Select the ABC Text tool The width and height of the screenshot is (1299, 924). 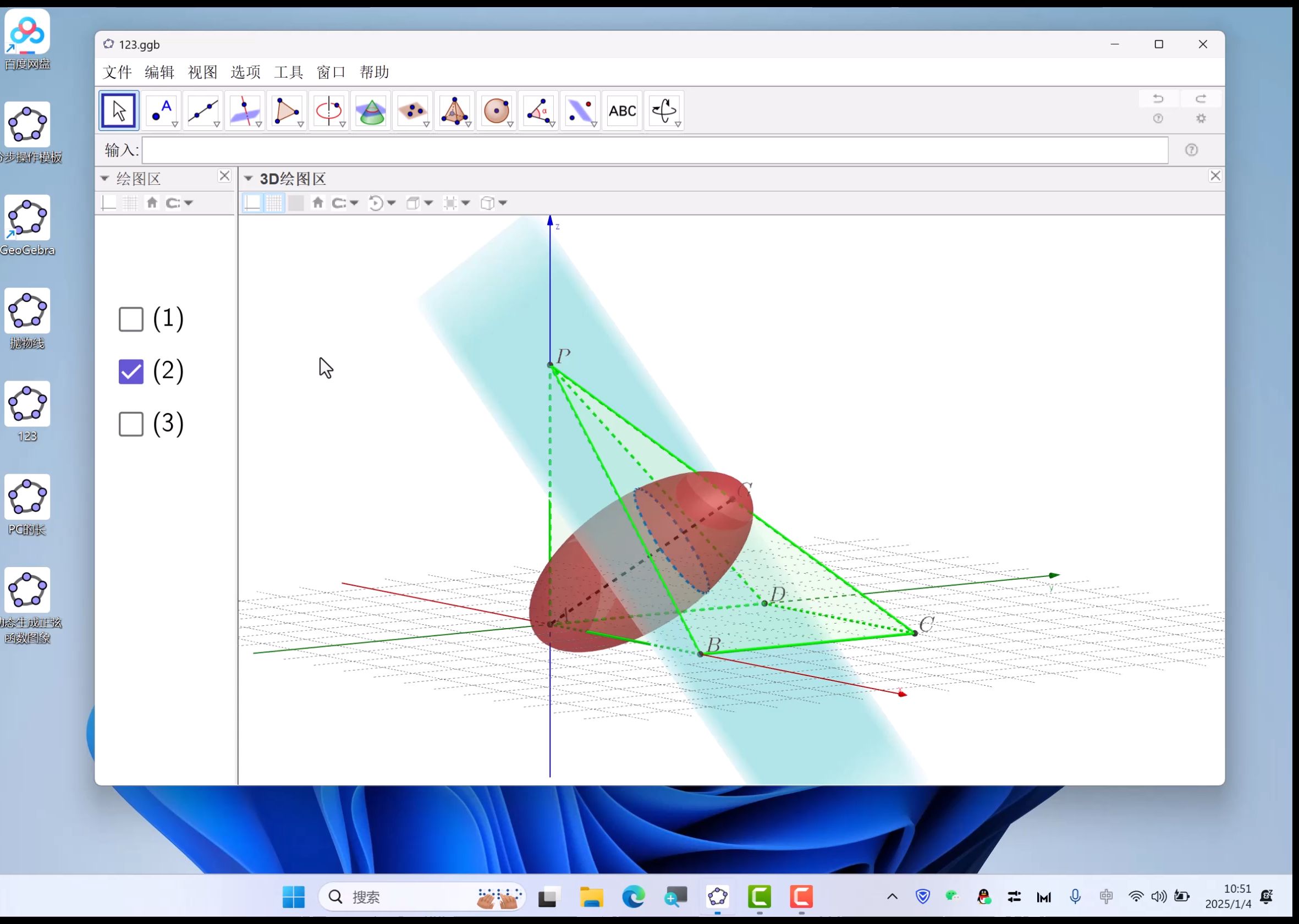pyautogui.click(x=622, y=111)
